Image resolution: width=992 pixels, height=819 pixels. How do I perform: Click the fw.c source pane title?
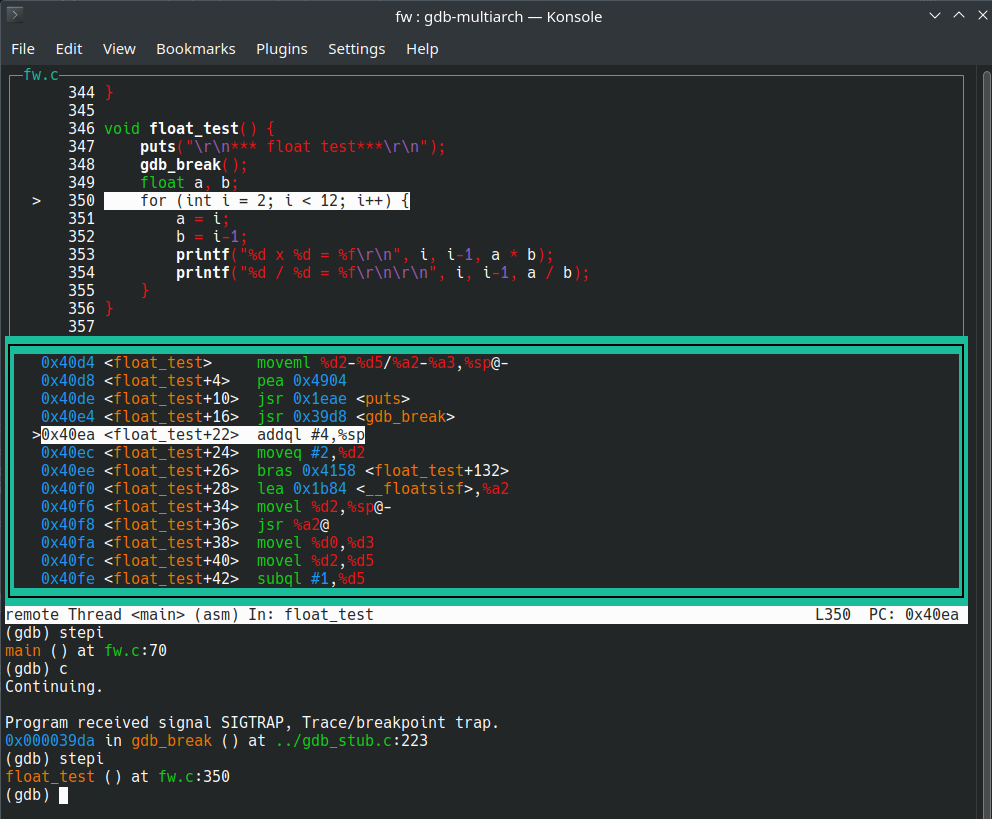tap(41, 75)
